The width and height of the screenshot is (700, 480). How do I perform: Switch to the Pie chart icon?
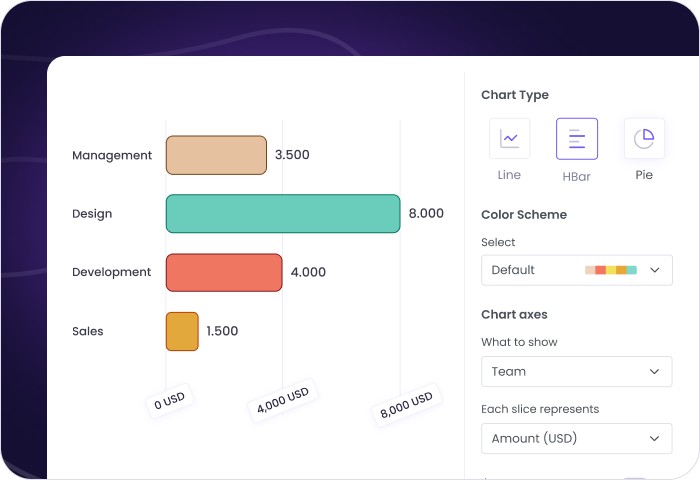(644, 139)
